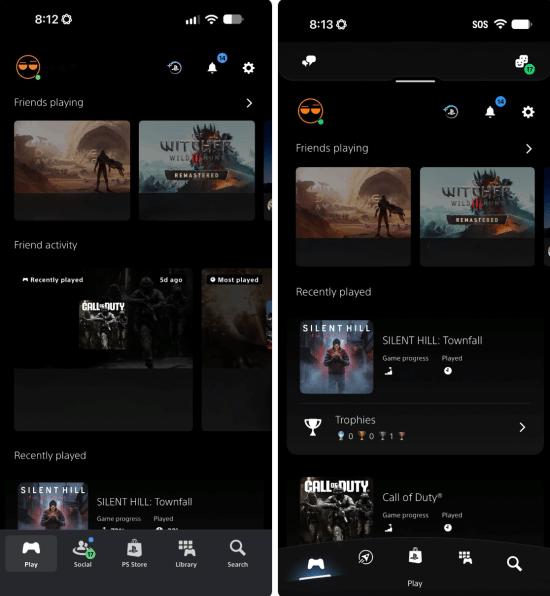The image size is (550, 596).
Task: Open the party dice icon with 17 badge
Action: (524, 63)
